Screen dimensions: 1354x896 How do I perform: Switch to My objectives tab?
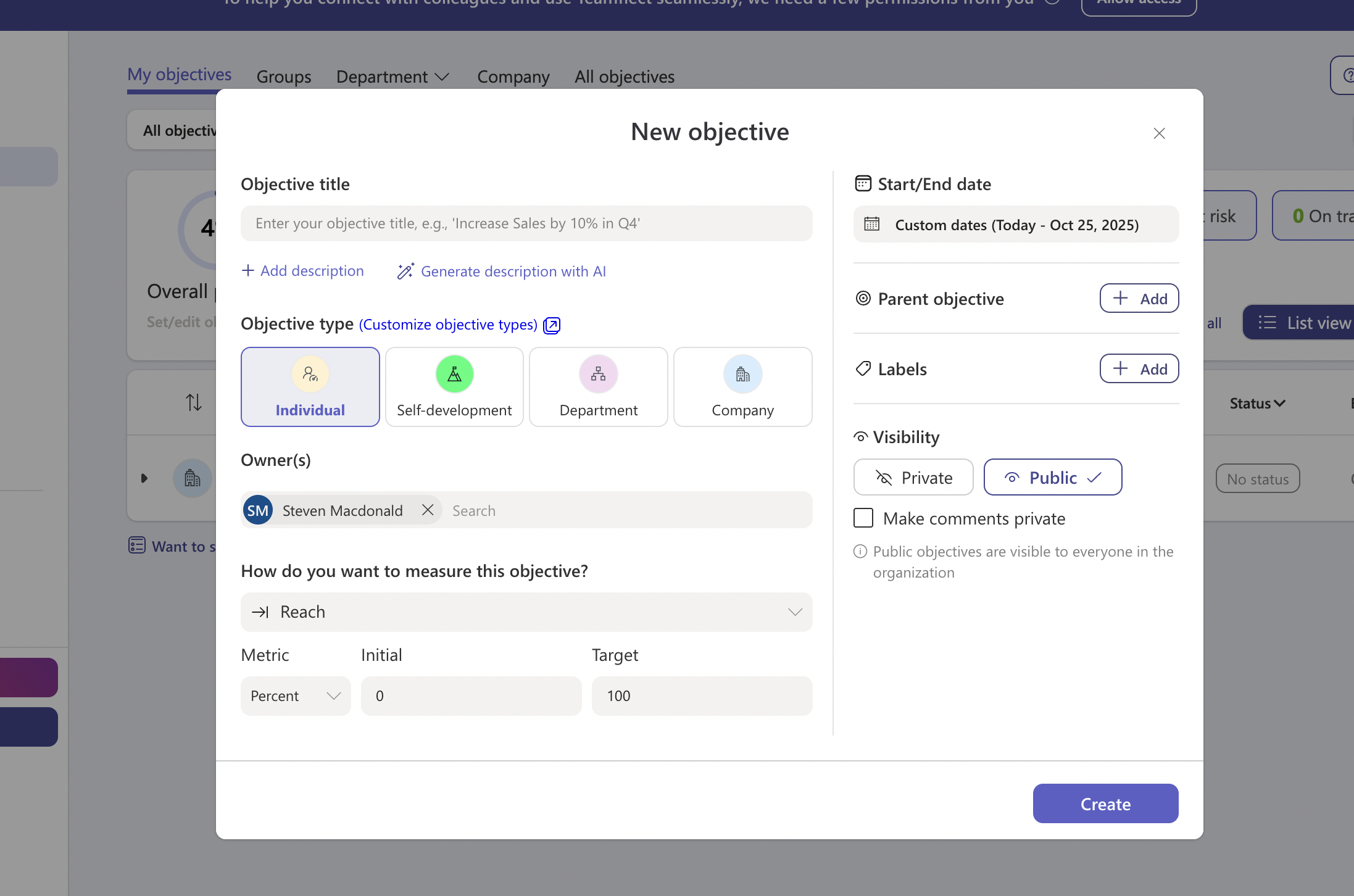coord(179,75)
